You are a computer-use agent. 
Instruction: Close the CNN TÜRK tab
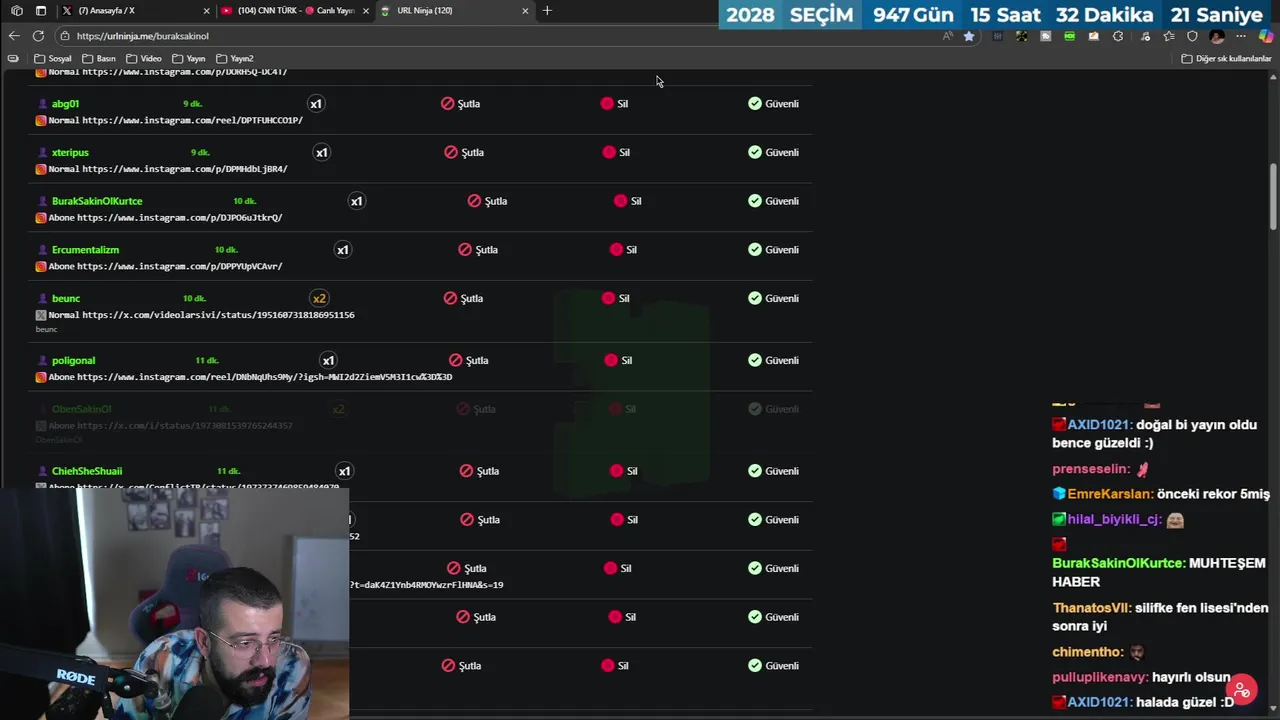[366, 11]
